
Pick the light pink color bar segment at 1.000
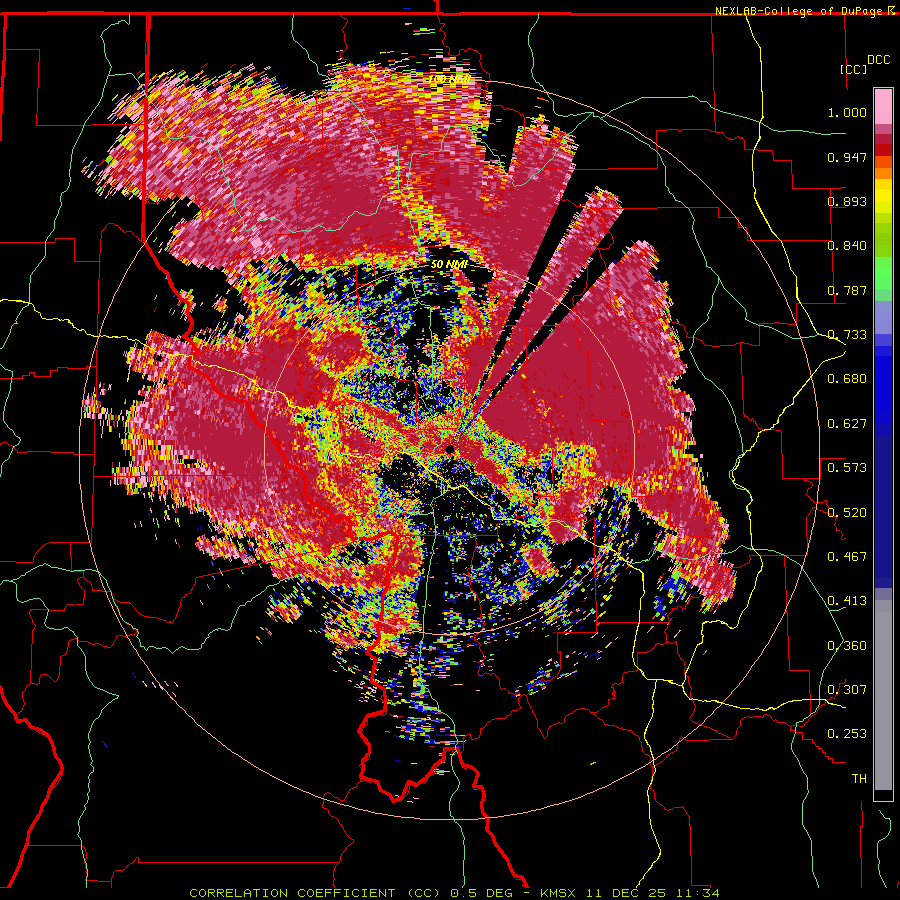click(x=883, y=106)
